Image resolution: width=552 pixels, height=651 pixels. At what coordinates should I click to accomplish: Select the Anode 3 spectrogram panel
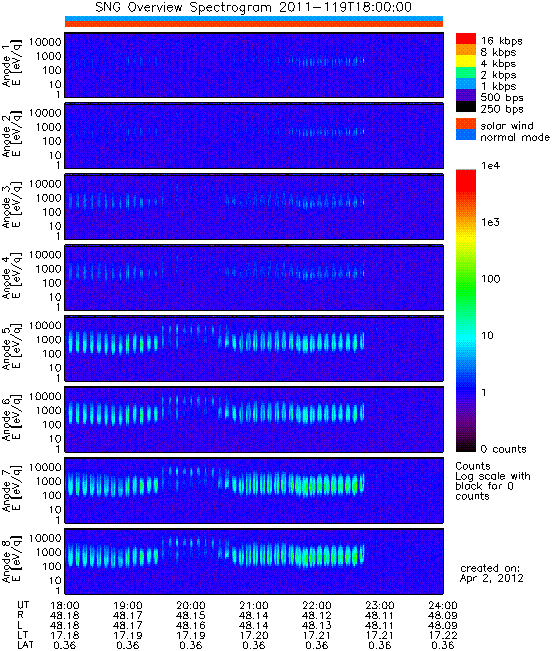(x=254, y=207)
